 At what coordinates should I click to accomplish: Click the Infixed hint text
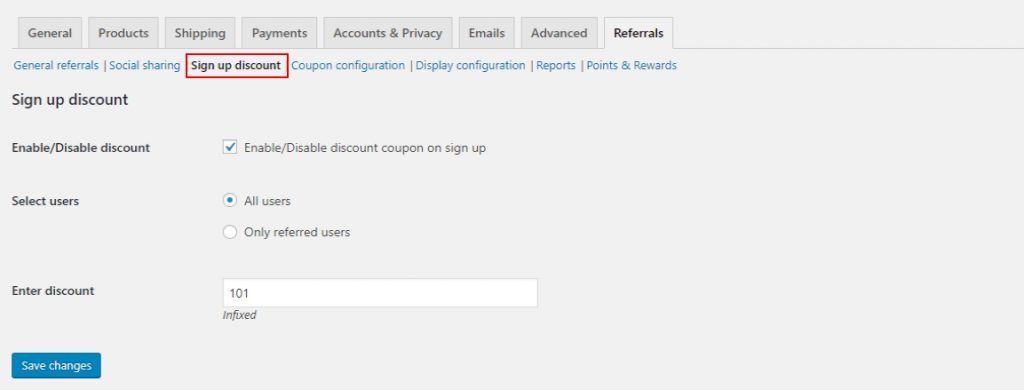tap(240, 315)
